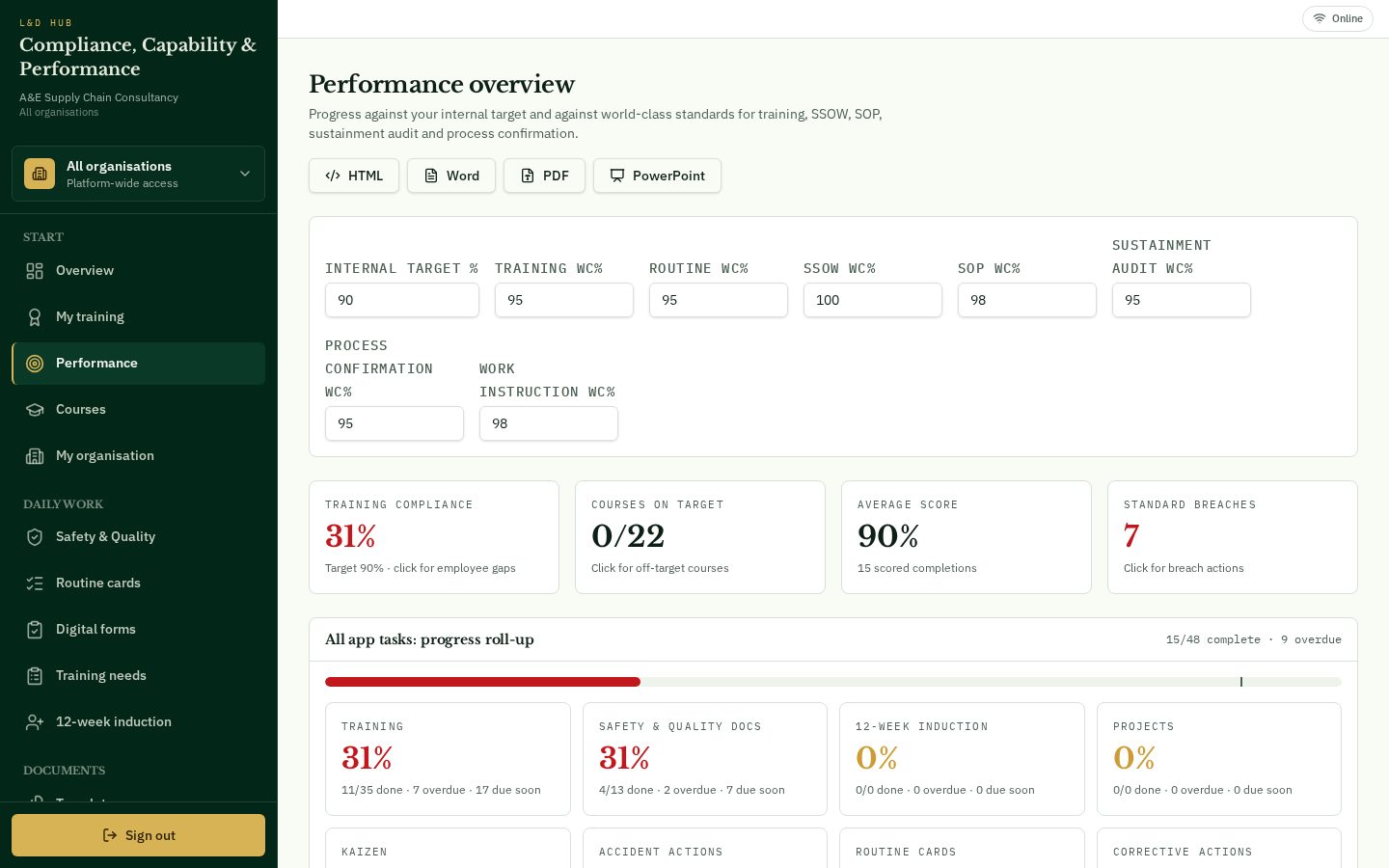Open Digital forms page

[138, 630]
